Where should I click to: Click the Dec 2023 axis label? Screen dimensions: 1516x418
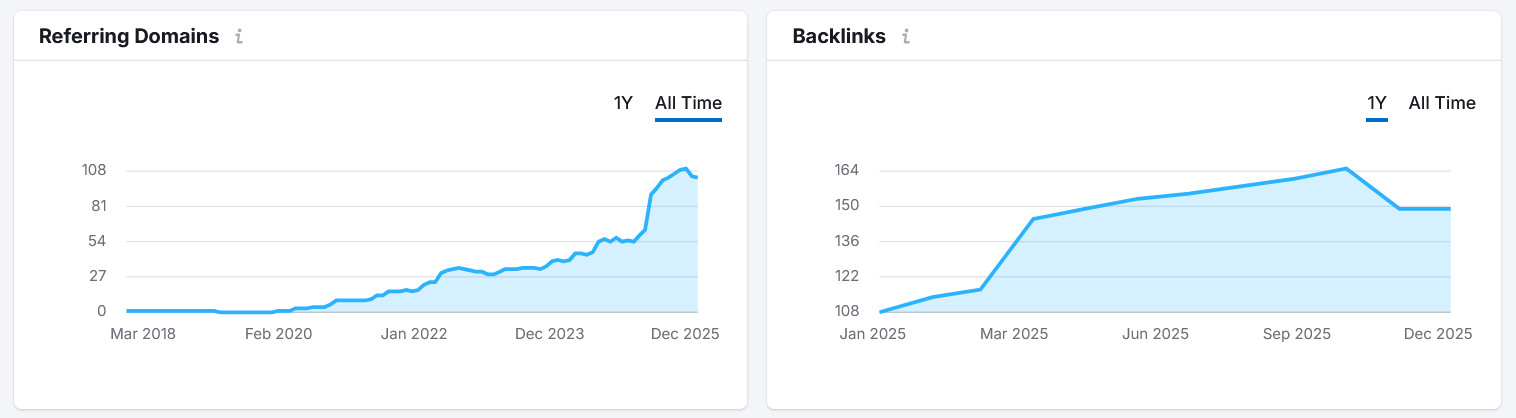pyautogui.click(x=550, y=334)
